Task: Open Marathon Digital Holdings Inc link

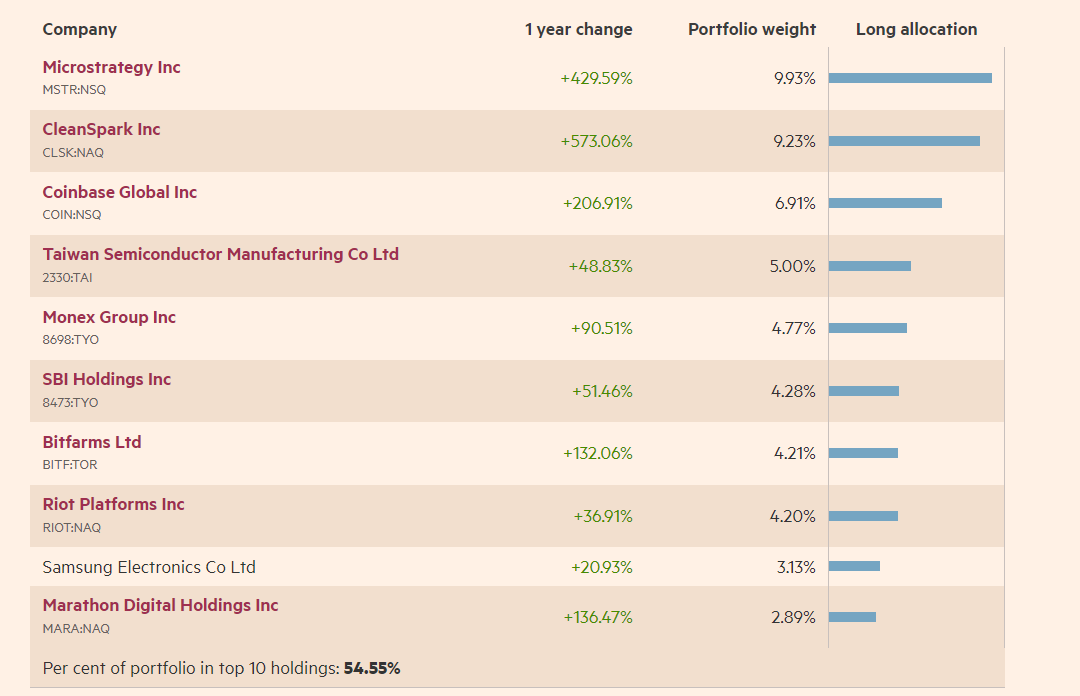Action: click(x=160, y=606)
